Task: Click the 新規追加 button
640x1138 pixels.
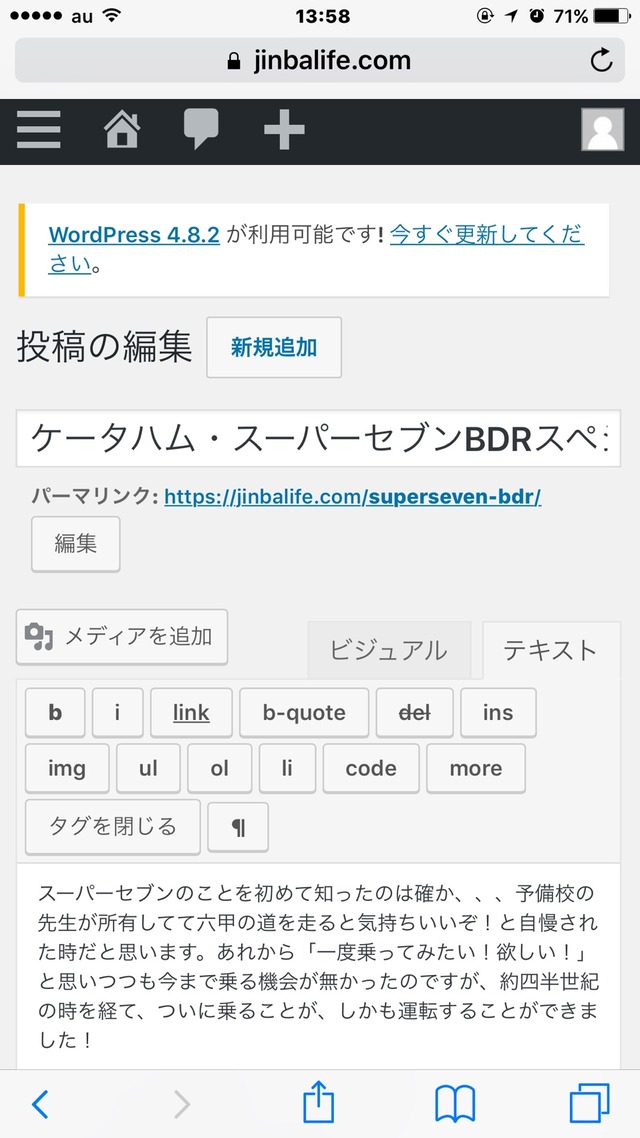Action: tap(274, 347)
